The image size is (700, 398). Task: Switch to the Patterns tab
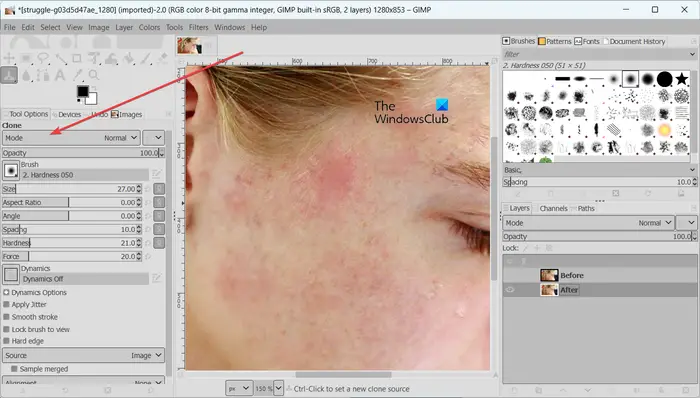click(554, 41)
